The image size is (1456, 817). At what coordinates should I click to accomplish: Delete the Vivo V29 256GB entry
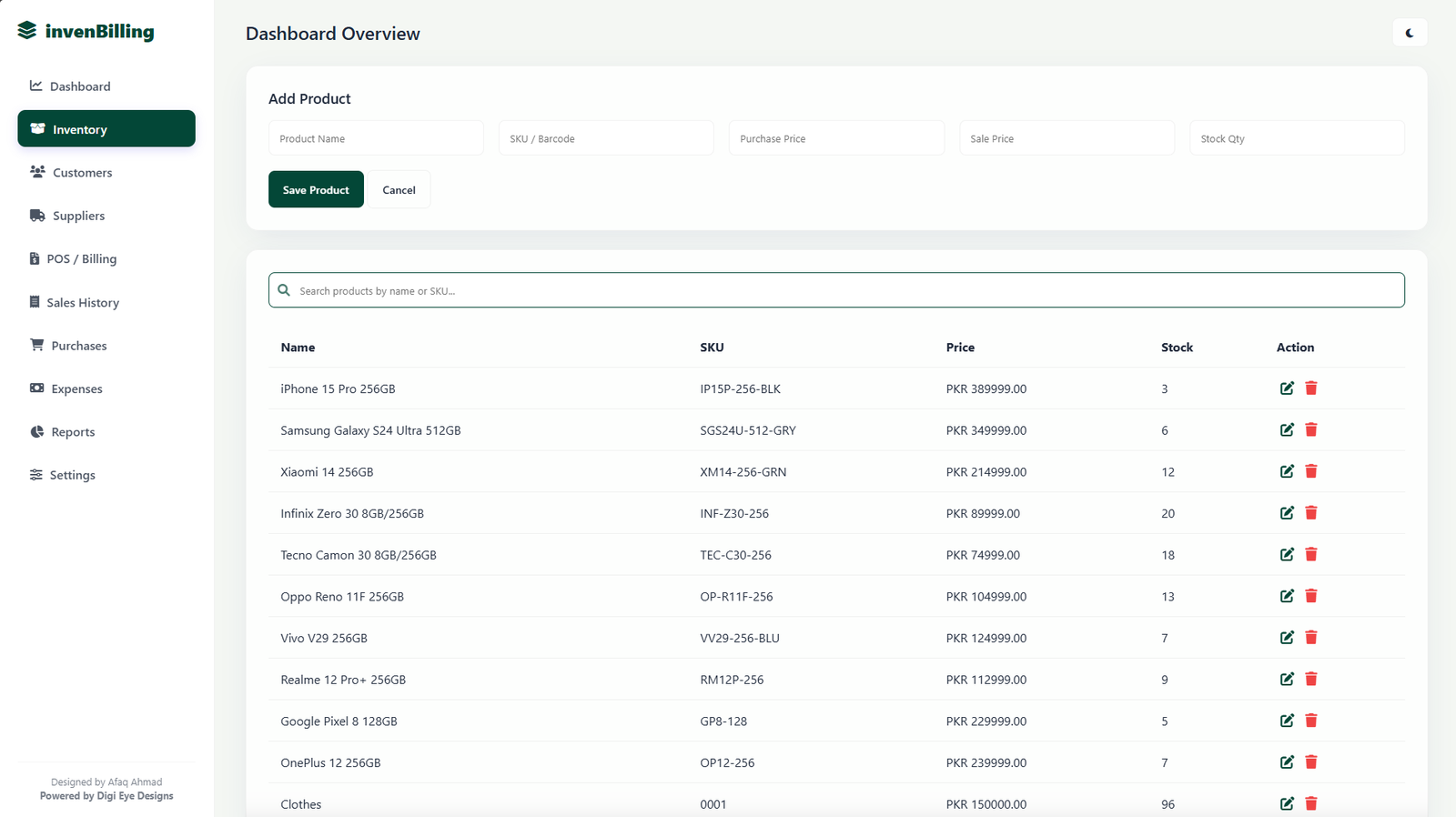[1311, 638]
